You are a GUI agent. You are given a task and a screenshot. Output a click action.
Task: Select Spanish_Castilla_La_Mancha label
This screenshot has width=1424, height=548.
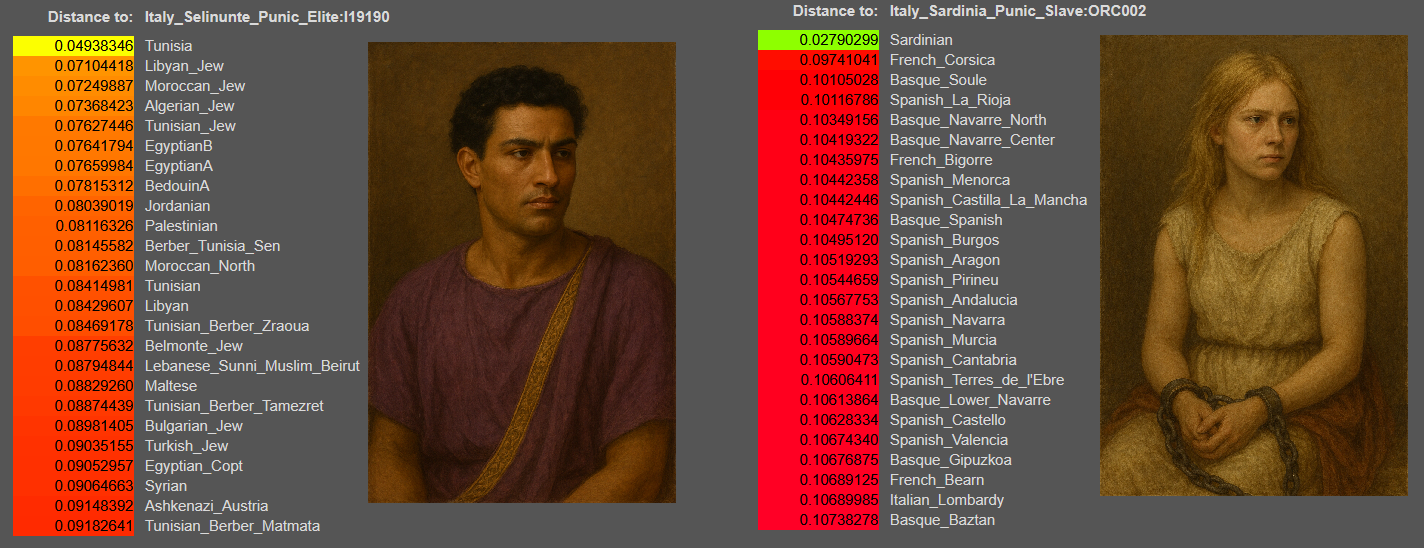pyautogui.click(x=988, y=200)
